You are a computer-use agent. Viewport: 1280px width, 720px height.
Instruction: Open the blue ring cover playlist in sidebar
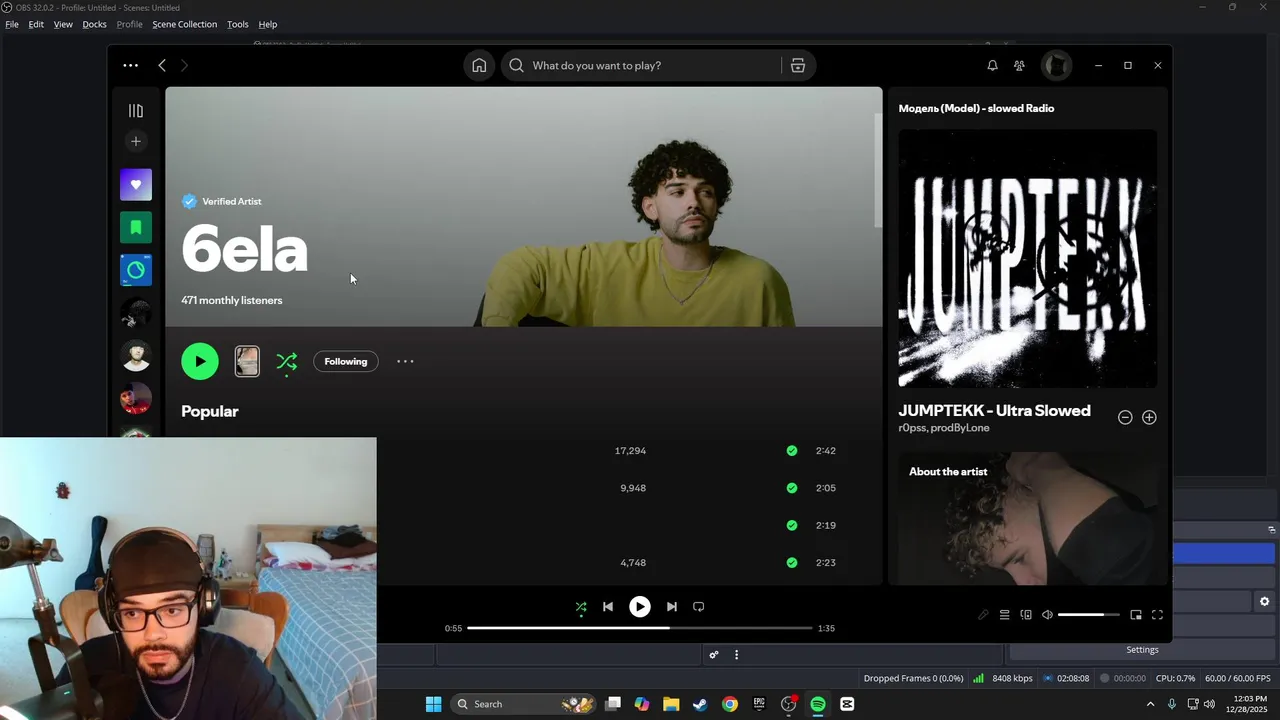136,270
